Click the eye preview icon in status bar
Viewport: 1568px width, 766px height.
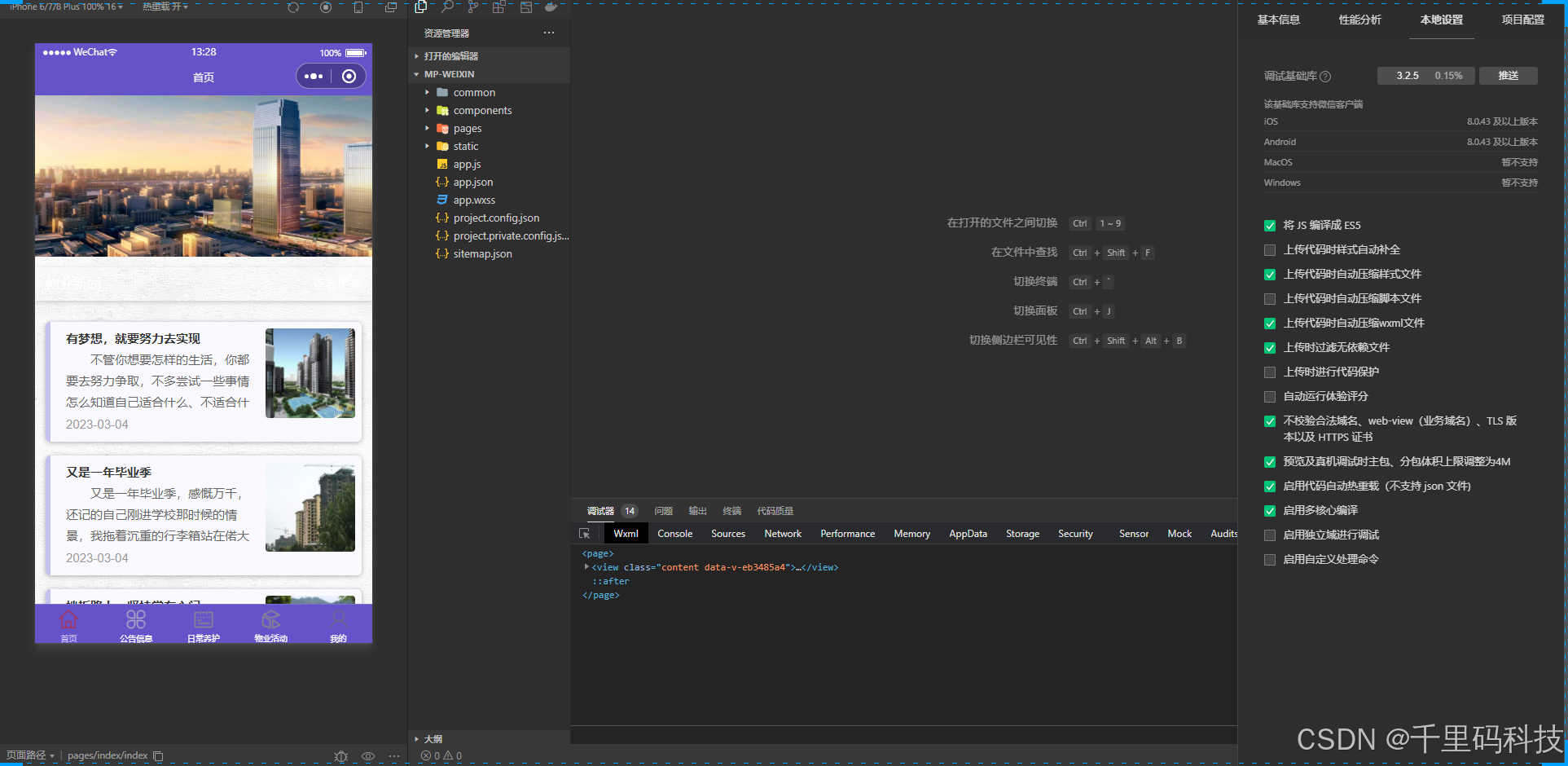click(368, 756)
